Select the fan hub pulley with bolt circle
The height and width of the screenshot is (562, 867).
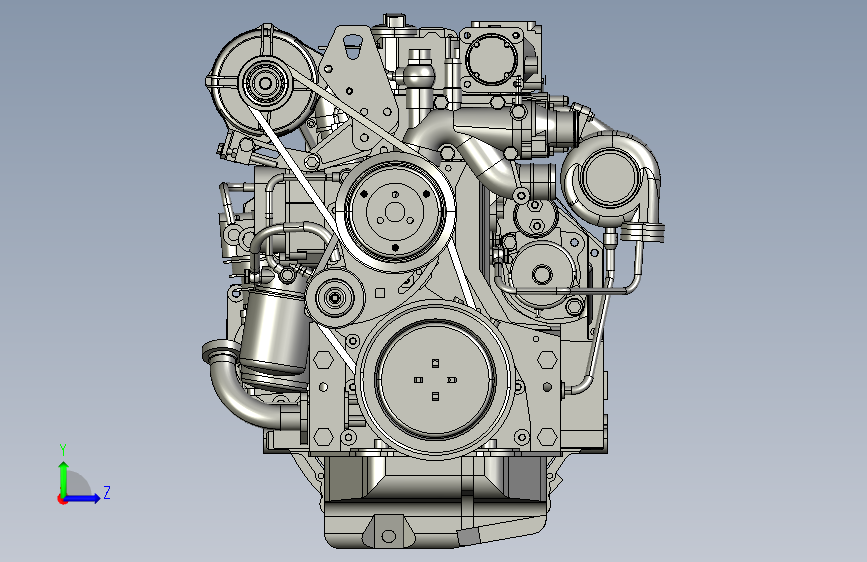coord(395,212)
